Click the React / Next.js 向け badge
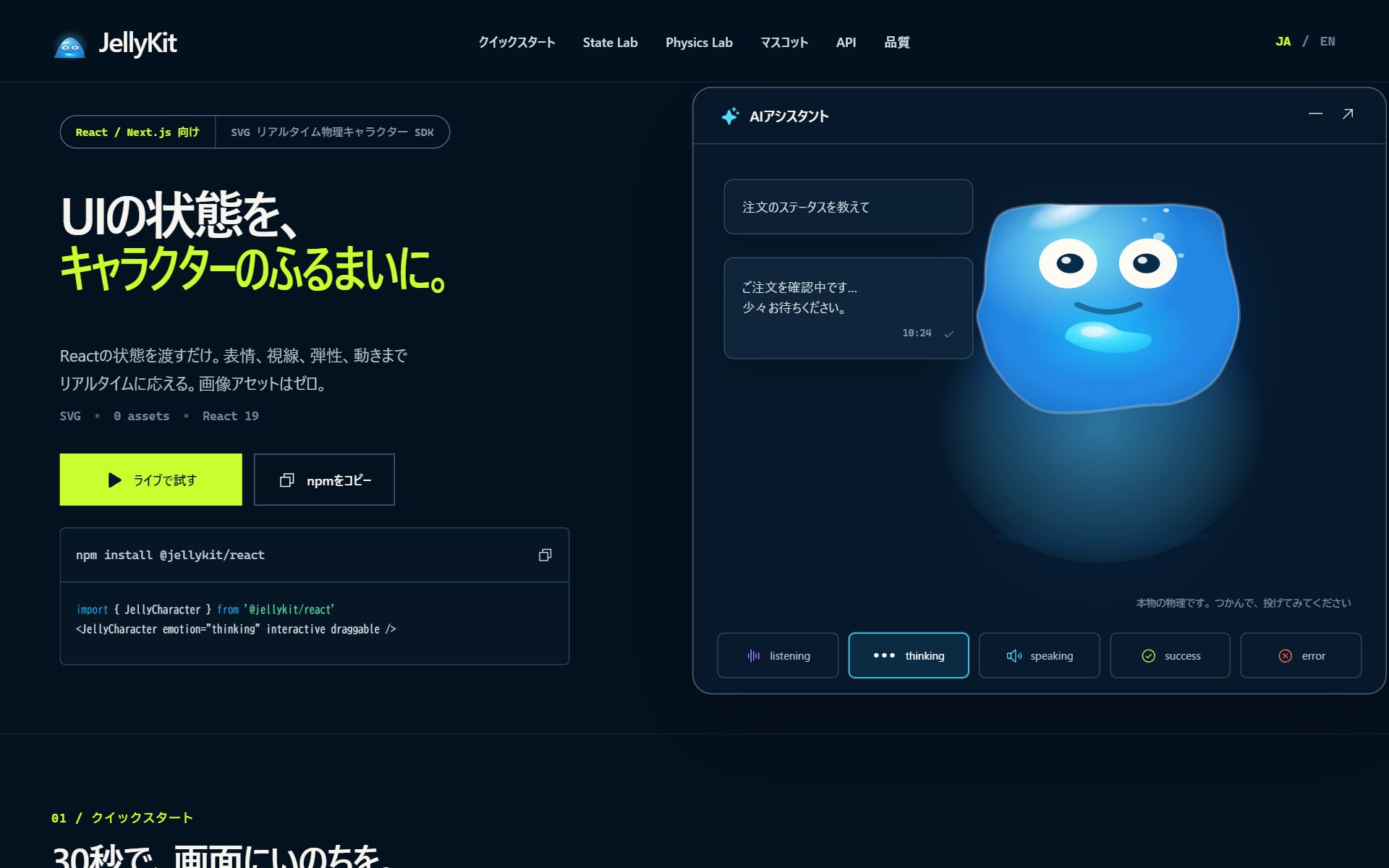The width and height of the screenshot is (1389, 868). tap(137, 132)
